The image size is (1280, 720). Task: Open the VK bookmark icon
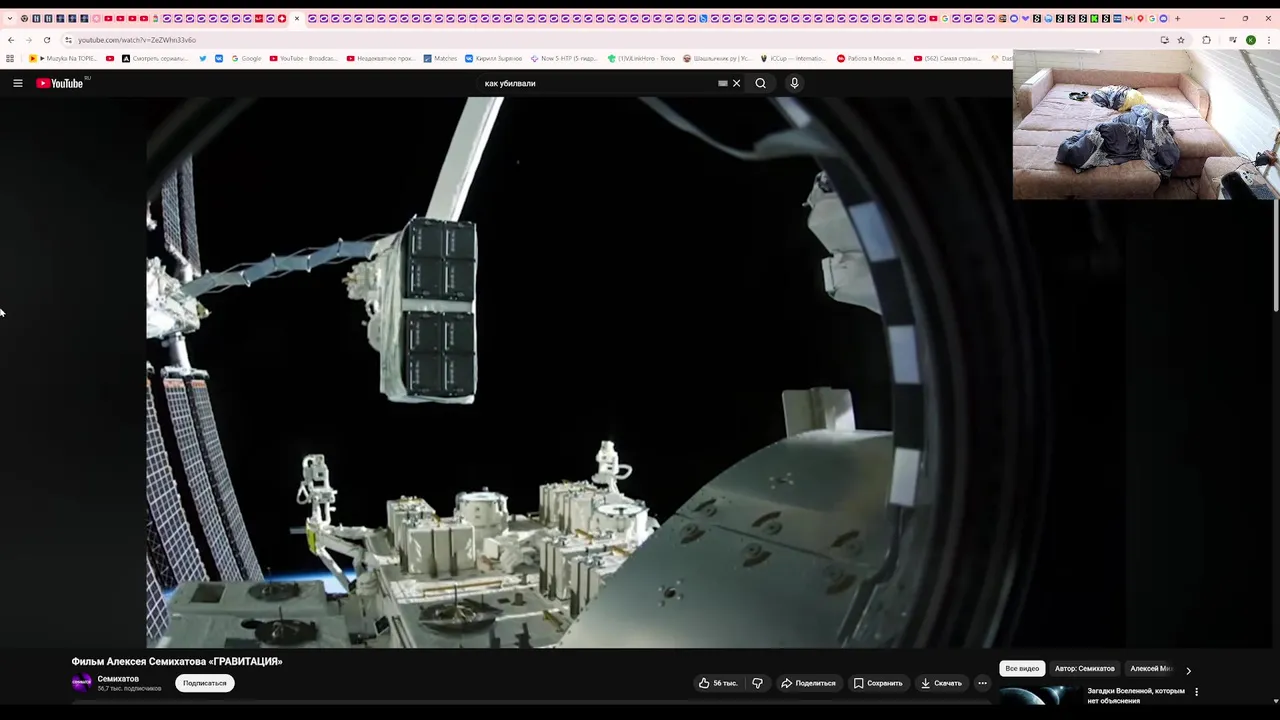point(219,58)
